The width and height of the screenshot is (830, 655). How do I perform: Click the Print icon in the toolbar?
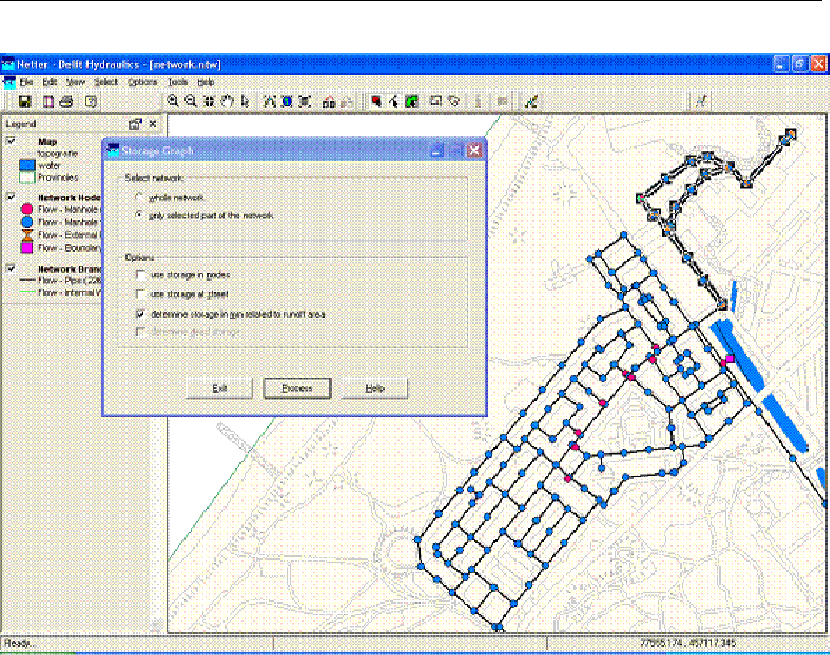(67, 101)
